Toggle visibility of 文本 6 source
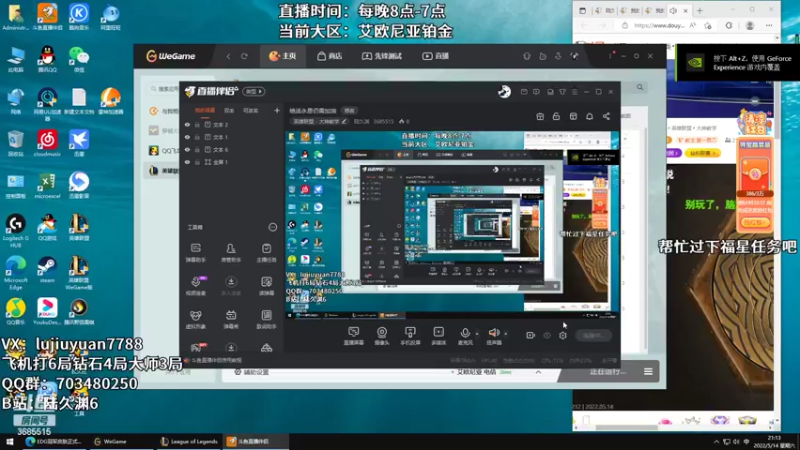Image resolution: width=800 pixels, height=450 pixels. point(187,149)
